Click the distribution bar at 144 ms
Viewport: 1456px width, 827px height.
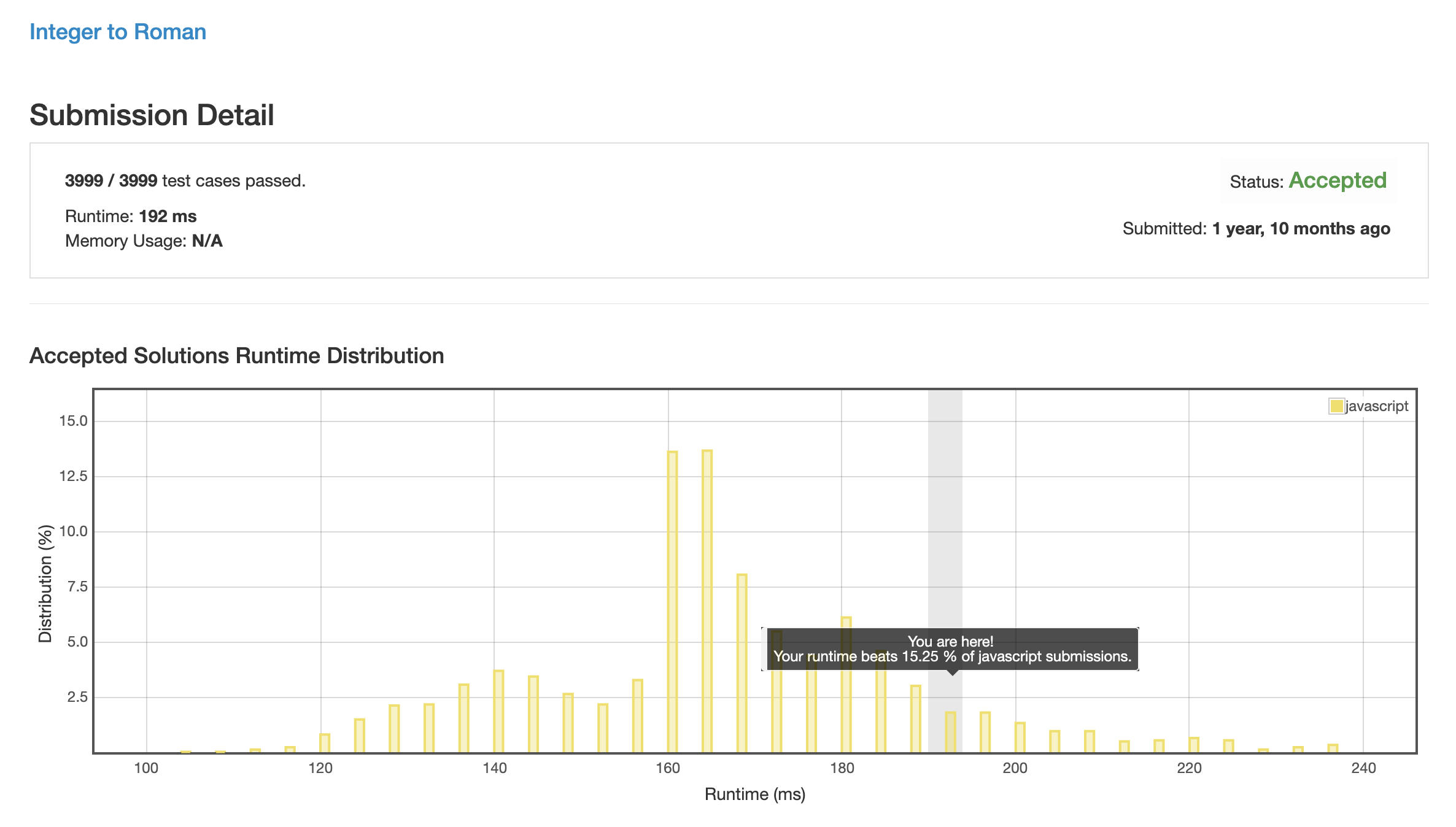coord(533,715)
